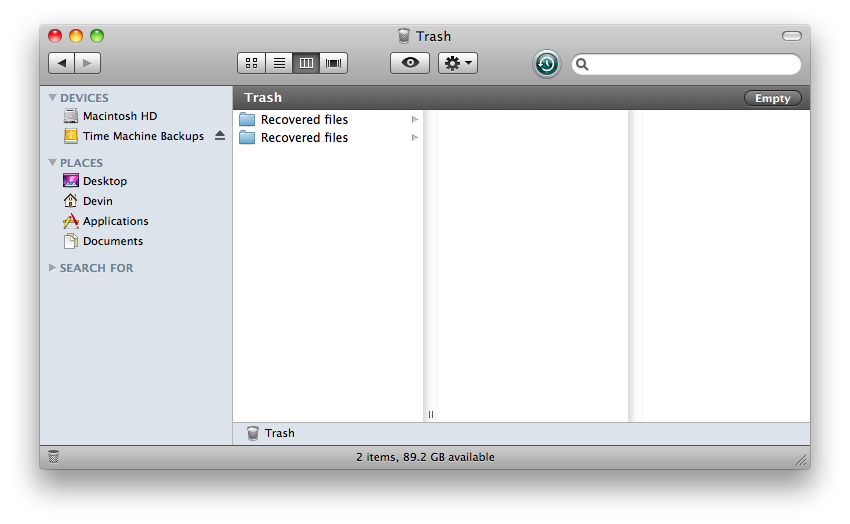This screenshot has height=524, width=850.
Task: Click the second Recovered files folder icon
Action: click(x=247, y=138)
